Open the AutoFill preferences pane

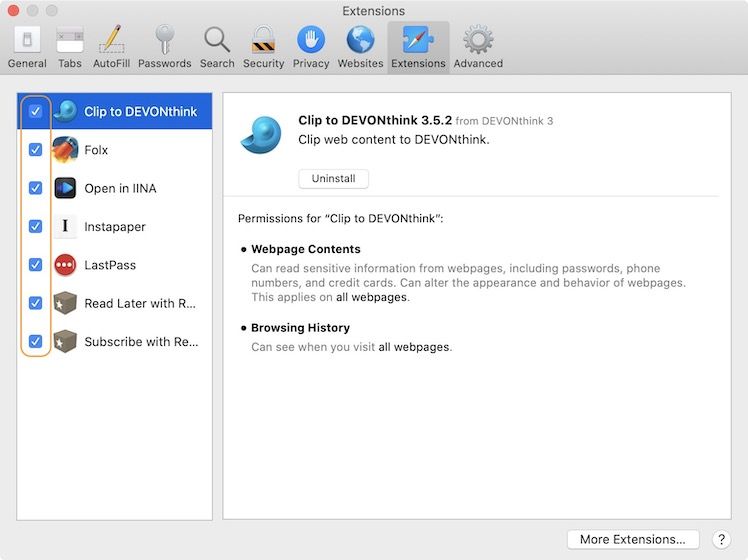(x=110, y=47)
